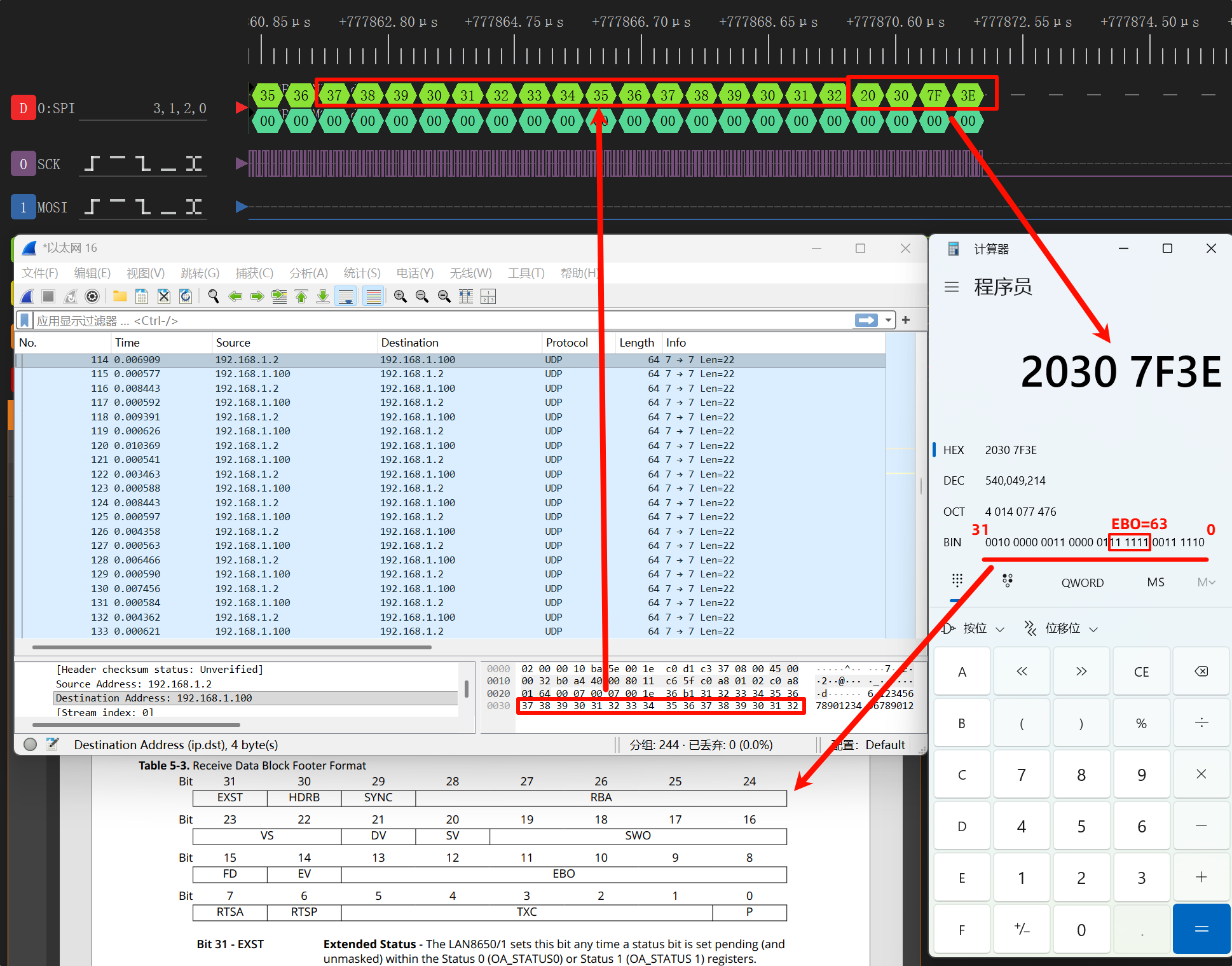Screen dimensions: 1232x966
Task: Open the 分析(A) analyze menu
Action: tap(308, 273)
